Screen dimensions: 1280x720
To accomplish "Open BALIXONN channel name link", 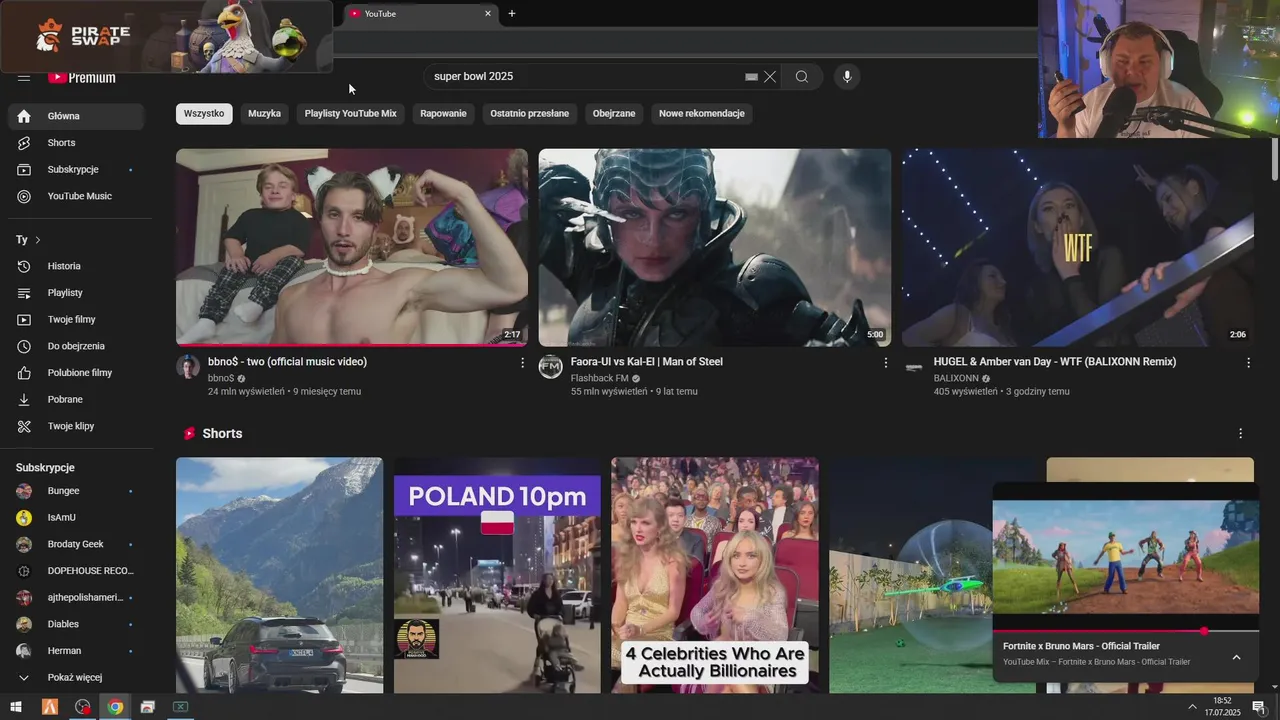I will pos(956,378).
